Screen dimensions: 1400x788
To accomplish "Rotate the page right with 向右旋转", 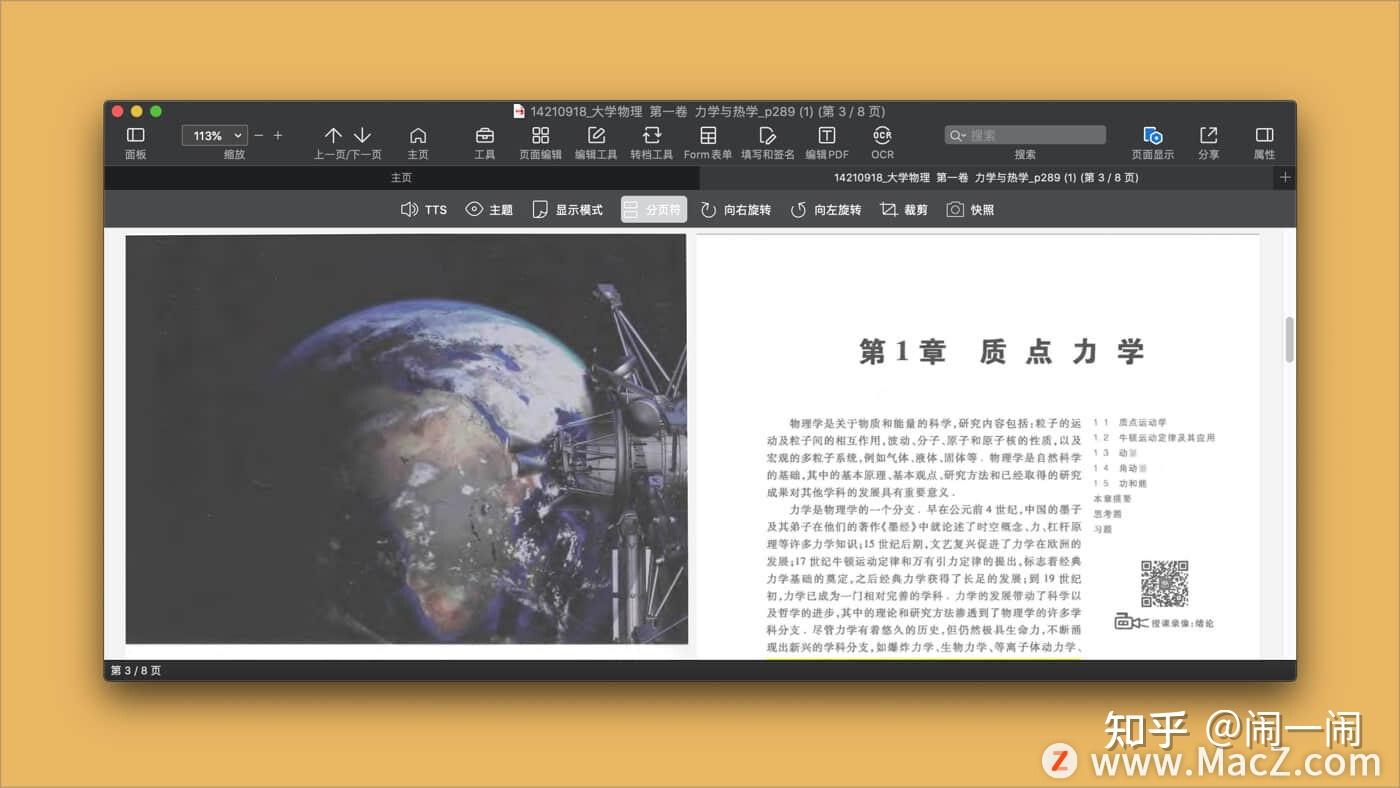I will pyautogui.click(x=736, y=209).
